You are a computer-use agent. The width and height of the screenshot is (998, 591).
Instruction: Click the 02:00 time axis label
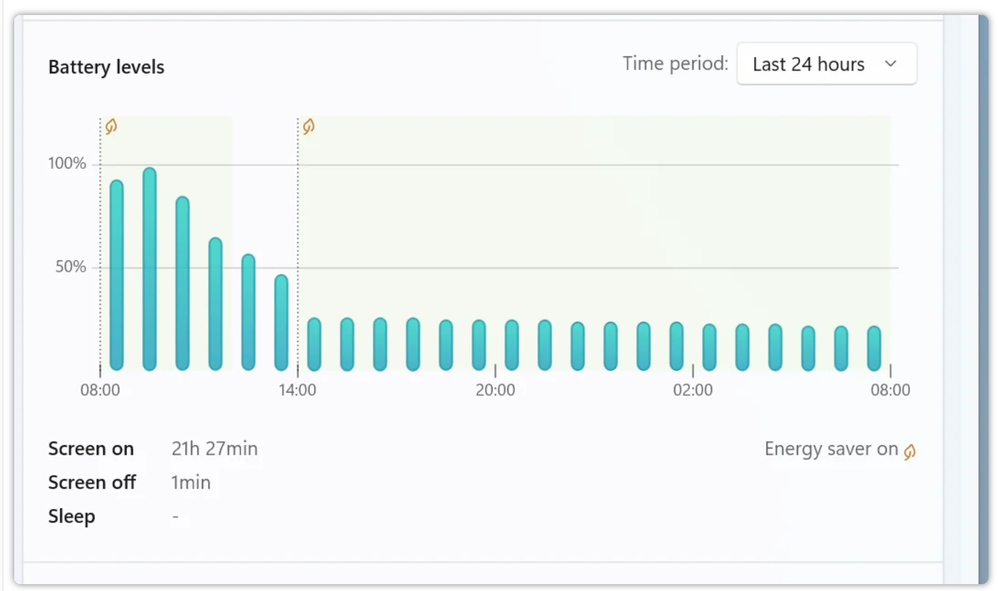point(692,390)
